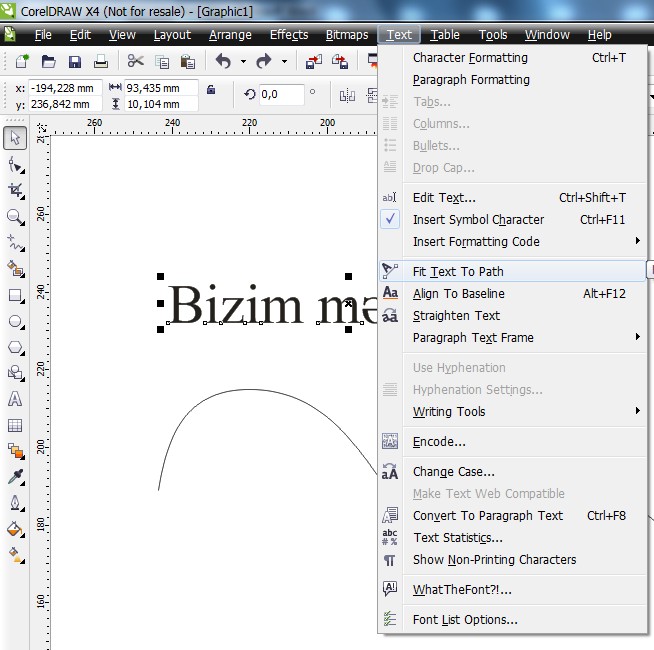Toggle Insert Symbol Character checkmark

tap(390, 219)
